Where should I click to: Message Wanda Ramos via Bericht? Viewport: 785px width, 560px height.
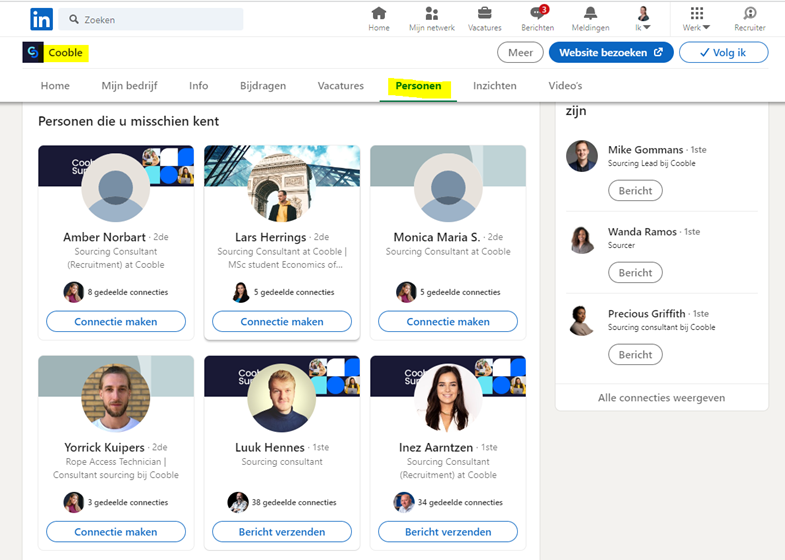pos(635,273)
